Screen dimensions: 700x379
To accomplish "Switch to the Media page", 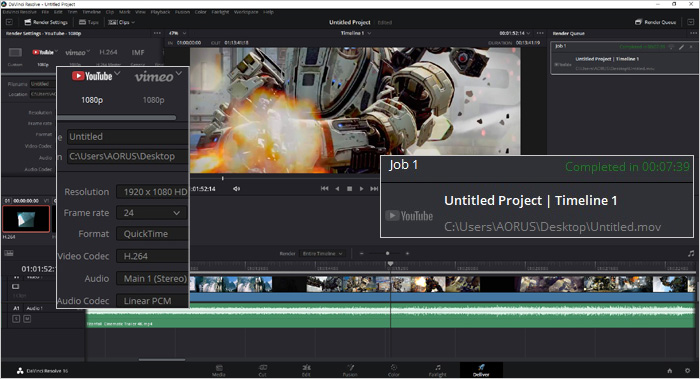I will pyautogui.click(x=219, y=371).
